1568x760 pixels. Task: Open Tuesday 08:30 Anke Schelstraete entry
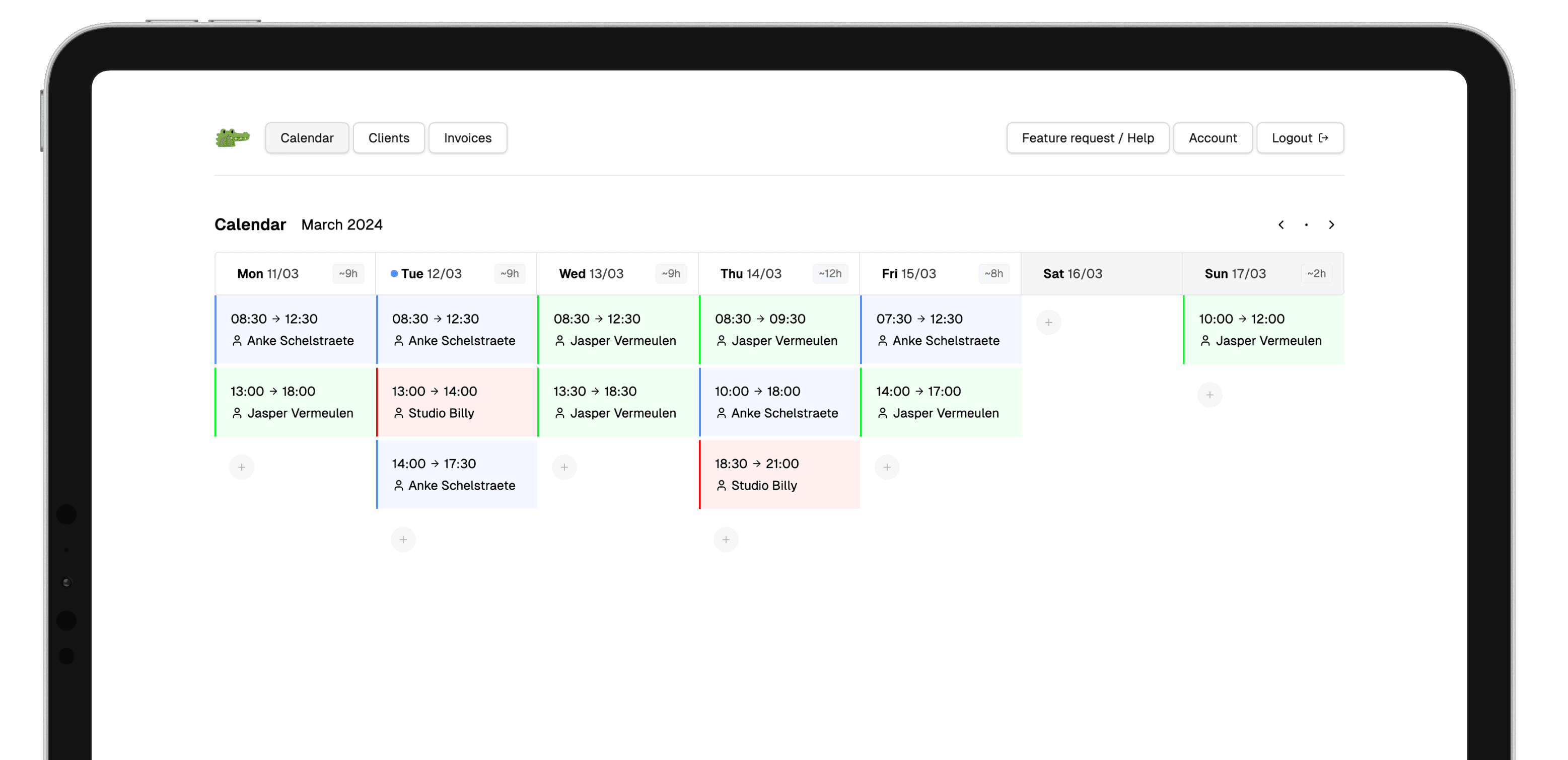click(x=457, y=330)
